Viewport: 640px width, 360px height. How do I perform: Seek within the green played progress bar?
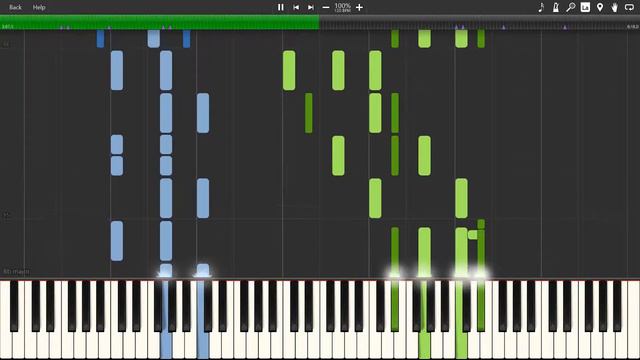pyautogui.click(x=160, y=22)
